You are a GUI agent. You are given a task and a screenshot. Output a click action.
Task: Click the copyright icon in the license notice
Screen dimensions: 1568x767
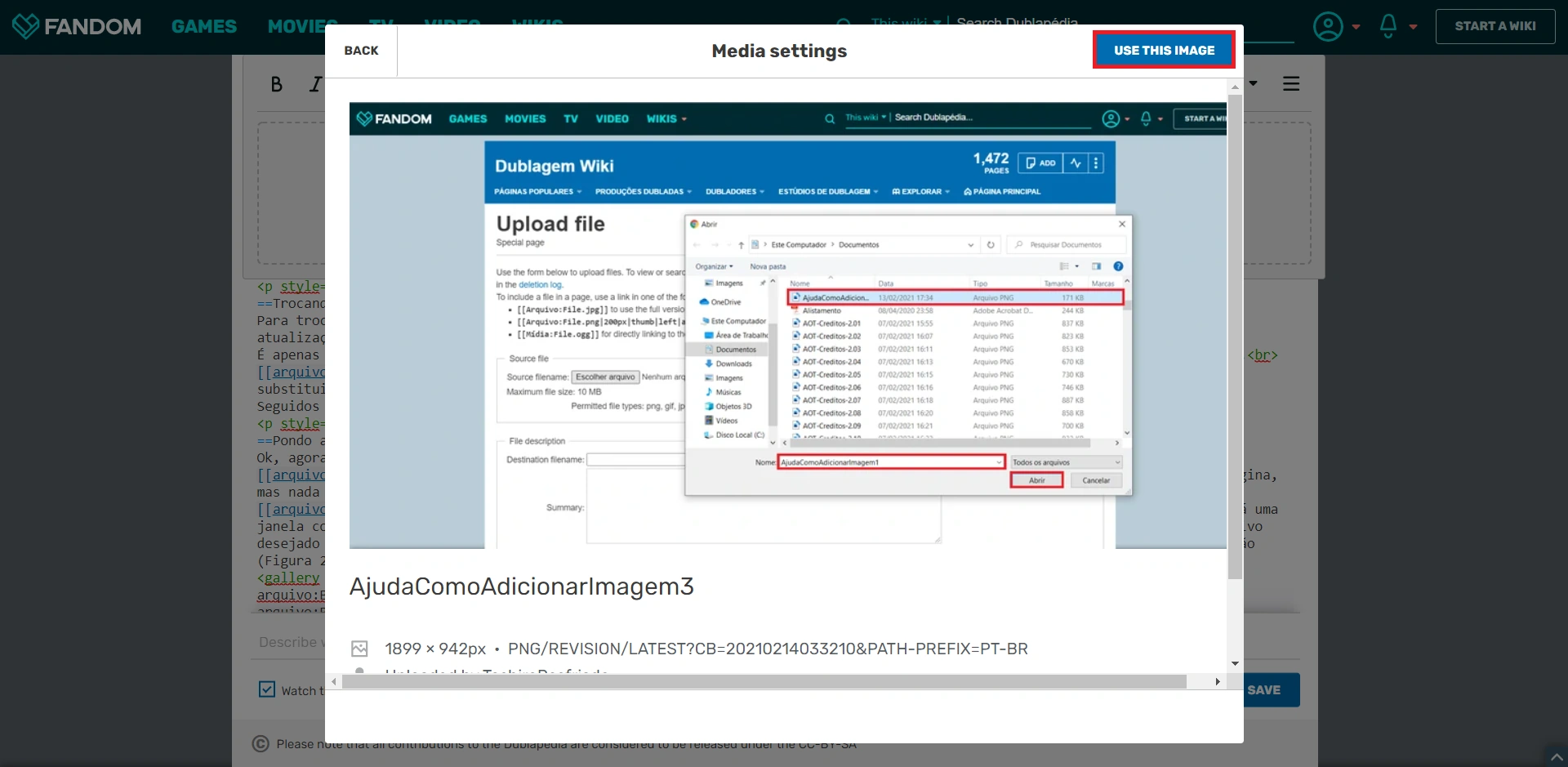[261, 743]
